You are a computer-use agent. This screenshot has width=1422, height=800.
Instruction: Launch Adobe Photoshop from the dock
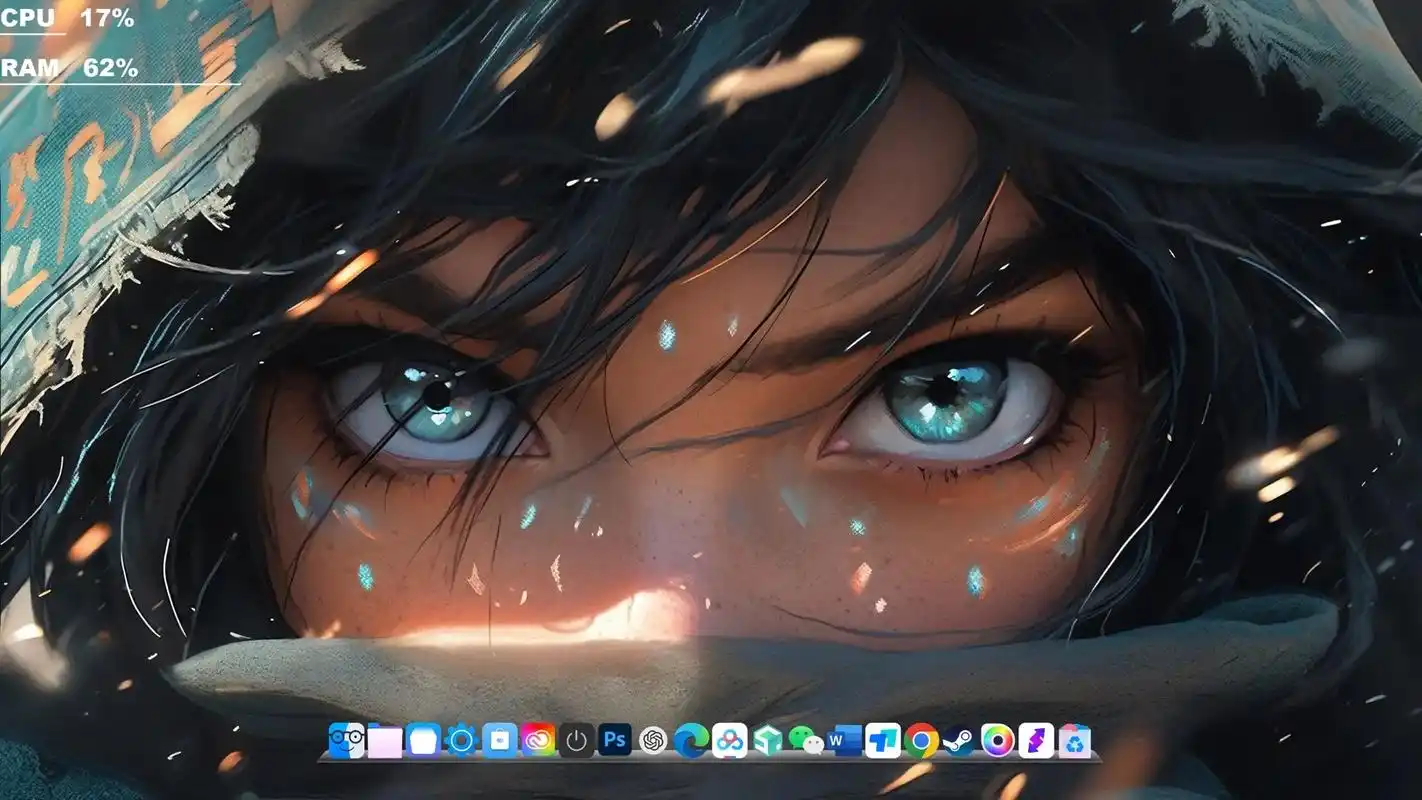615,740
